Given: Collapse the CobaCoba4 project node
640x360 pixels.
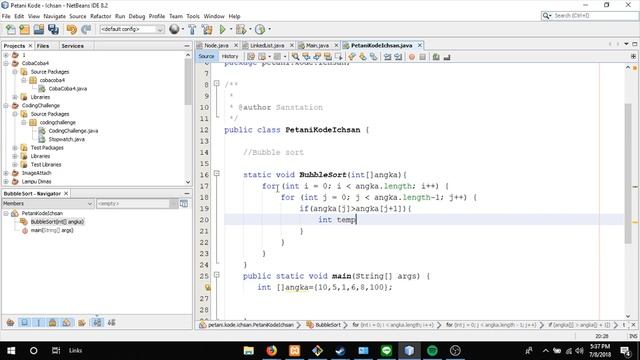Looking at the screenshot, I should (x=6, y=63).
